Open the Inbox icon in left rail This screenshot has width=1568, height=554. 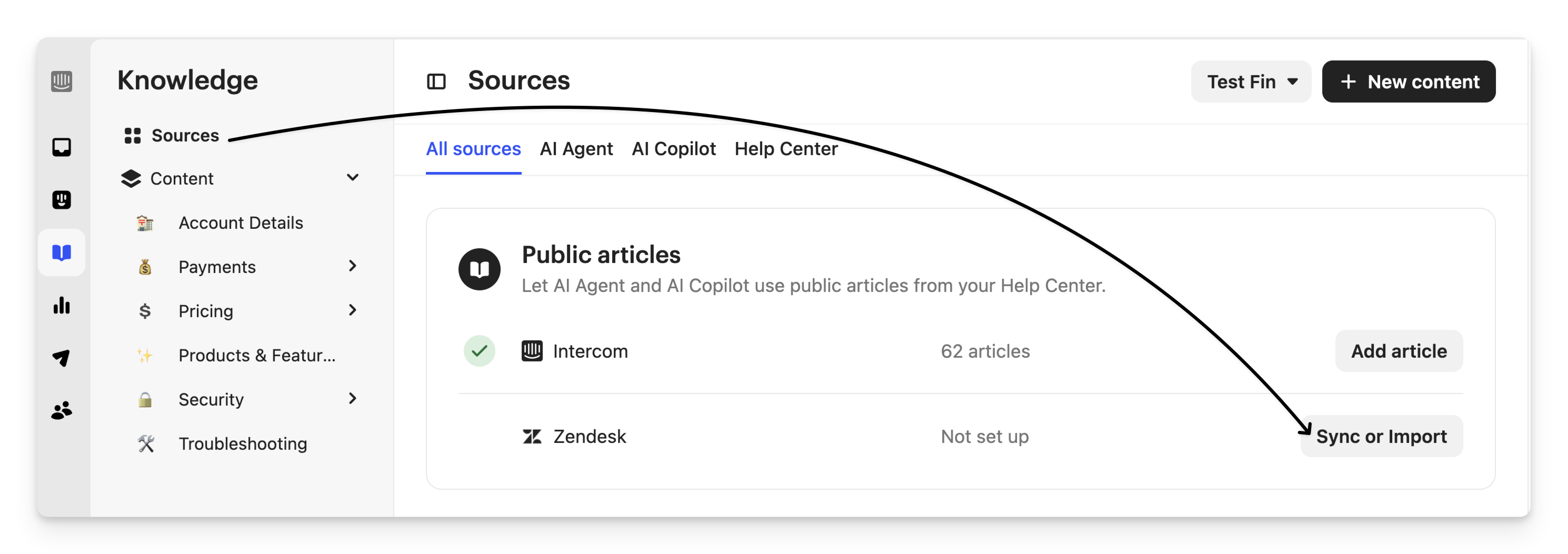tap(62, 147)
